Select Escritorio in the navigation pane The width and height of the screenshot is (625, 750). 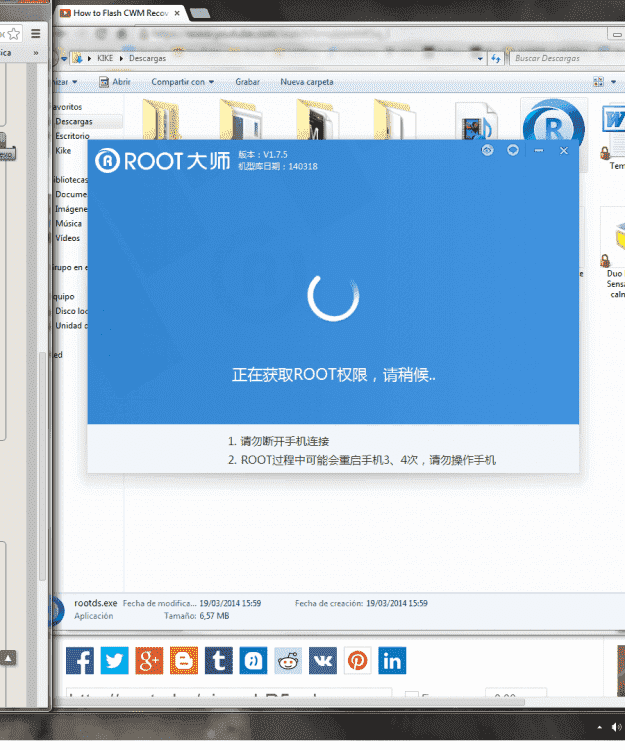click(x=72, y=136)
